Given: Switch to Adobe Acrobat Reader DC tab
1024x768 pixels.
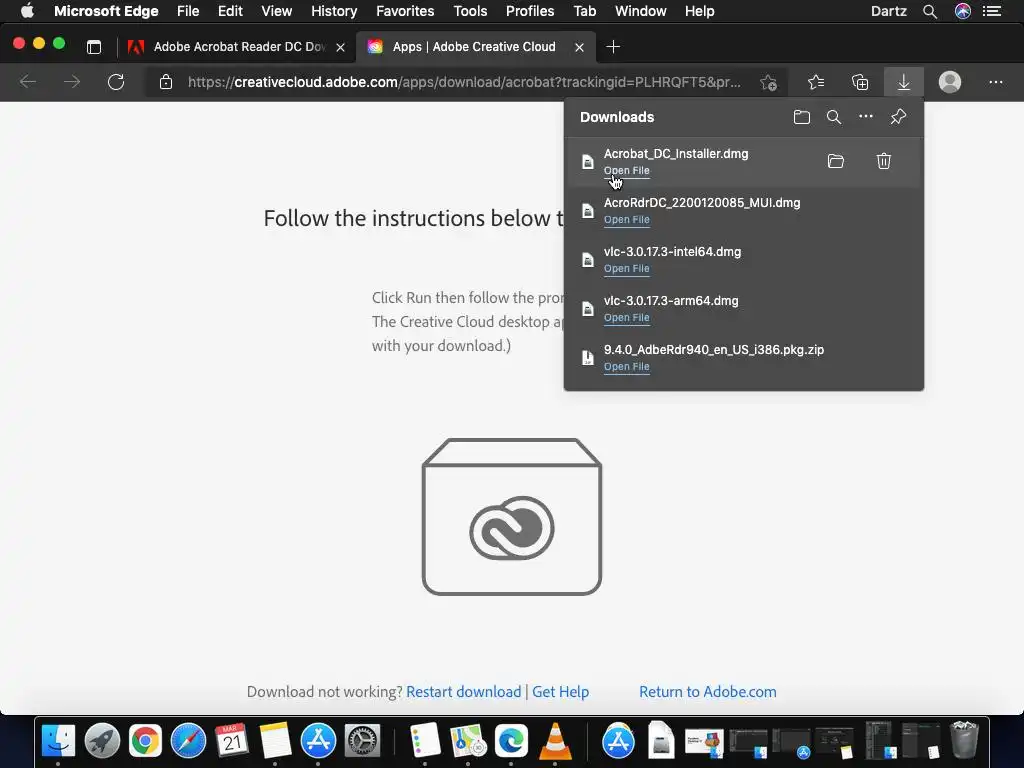Looking at the screenshot, I should [x=238, y=47].
